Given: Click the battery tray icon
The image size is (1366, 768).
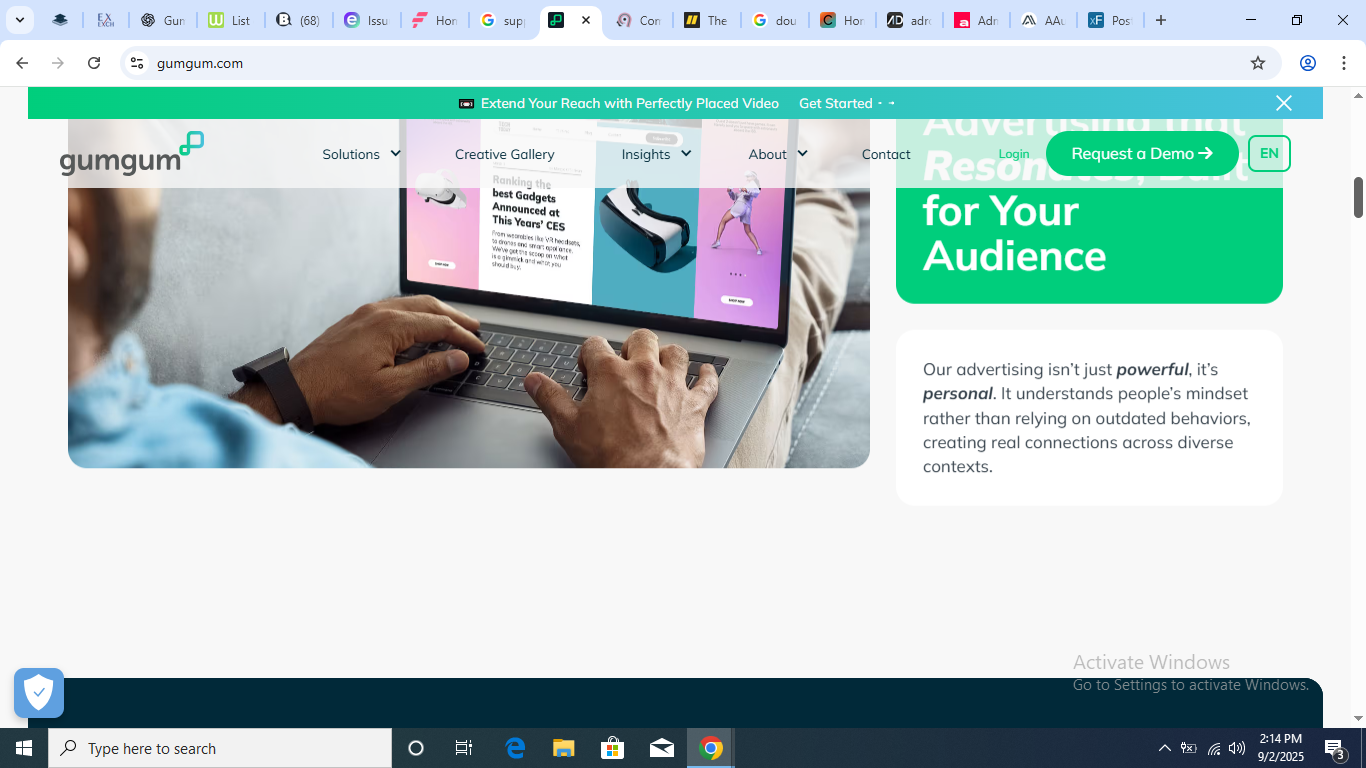Looking at the screenshot, I should point(1189,748).
